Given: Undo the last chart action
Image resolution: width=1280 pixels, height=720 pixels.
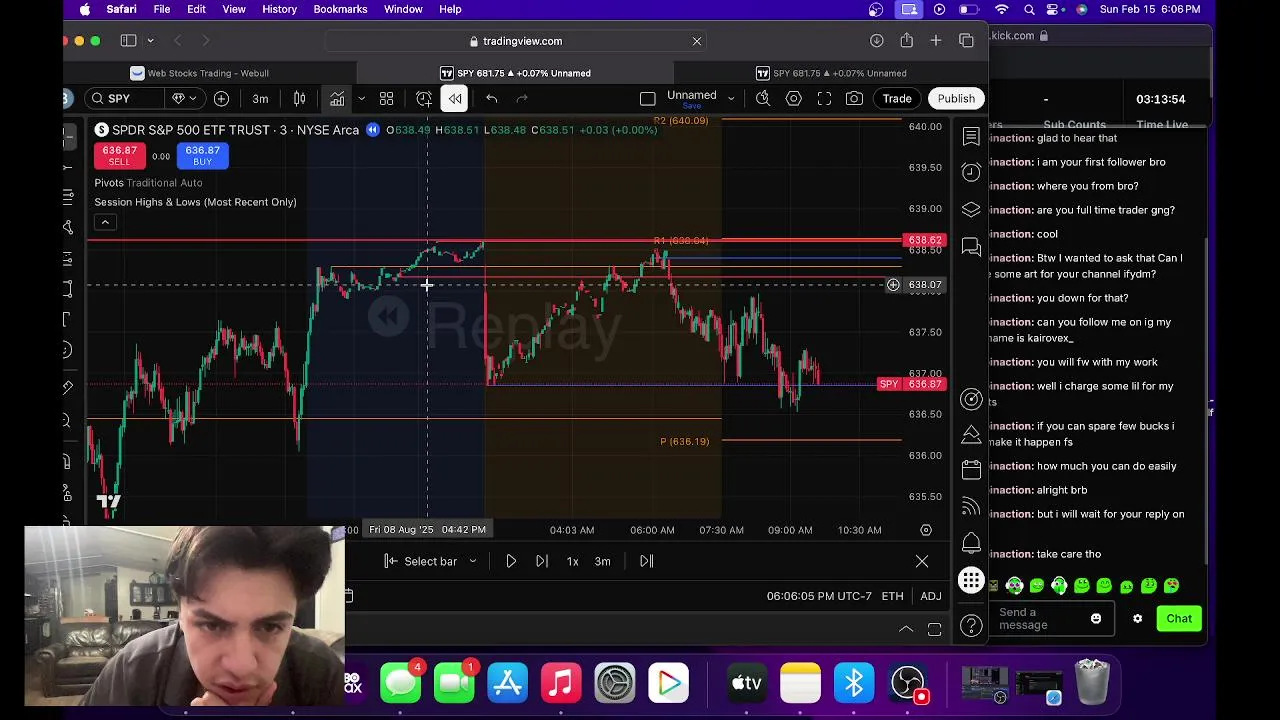Looking at the screenshot, I should tap(491, 98).
